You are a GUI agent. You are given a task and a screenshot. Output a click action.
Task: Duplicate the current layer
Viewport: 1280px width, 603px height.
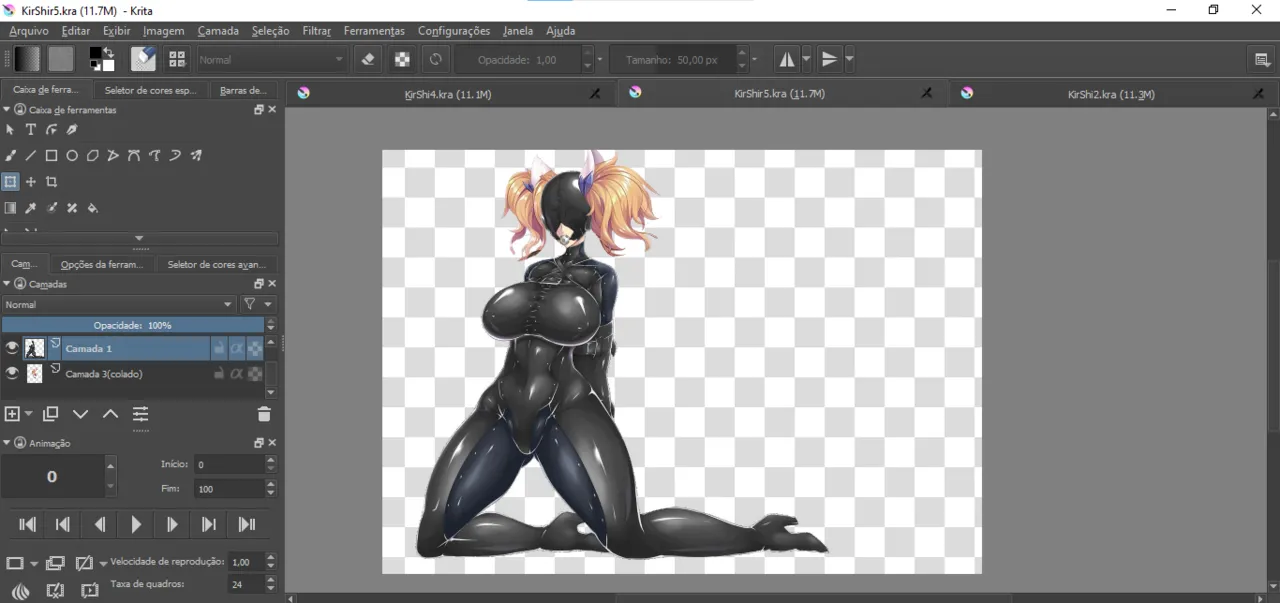tap(51, 414)
